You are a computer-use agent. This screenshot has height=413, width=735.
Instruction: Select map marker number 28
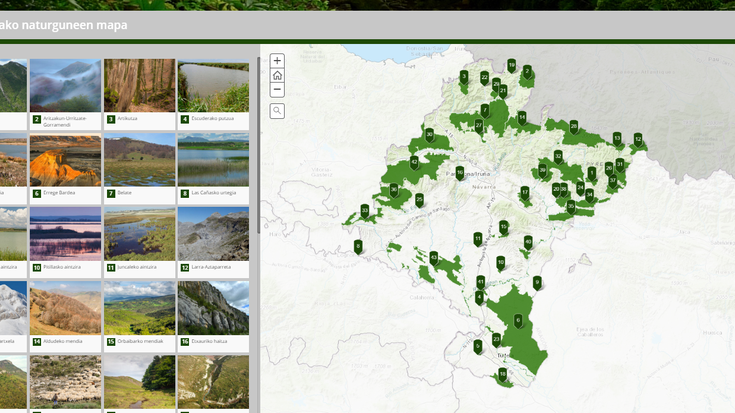(574, 127)
